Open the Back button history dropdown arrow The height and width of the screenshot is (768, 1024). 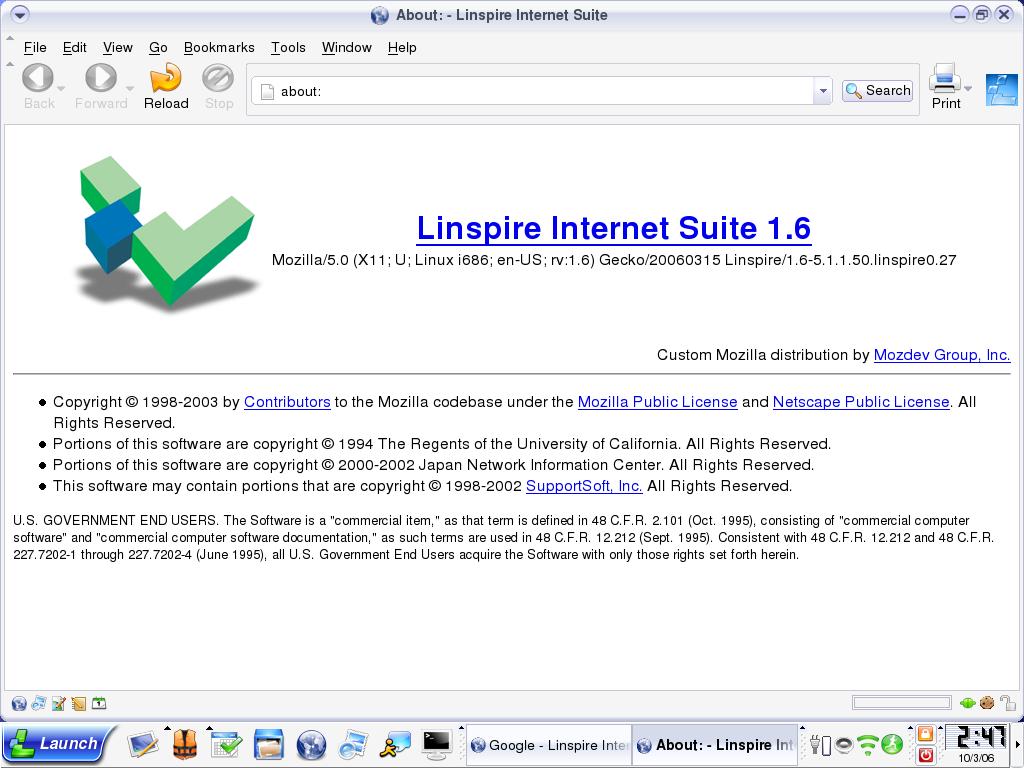click(x=61, y=89)
